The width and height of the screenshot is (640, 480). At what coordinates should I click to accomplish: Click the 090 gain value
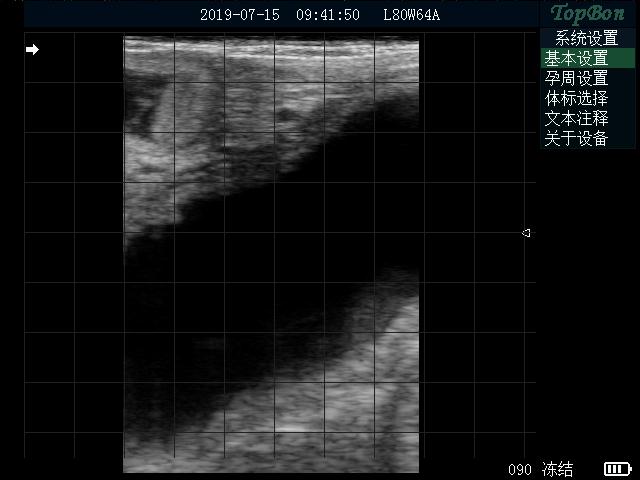click(x=519, y=469)
